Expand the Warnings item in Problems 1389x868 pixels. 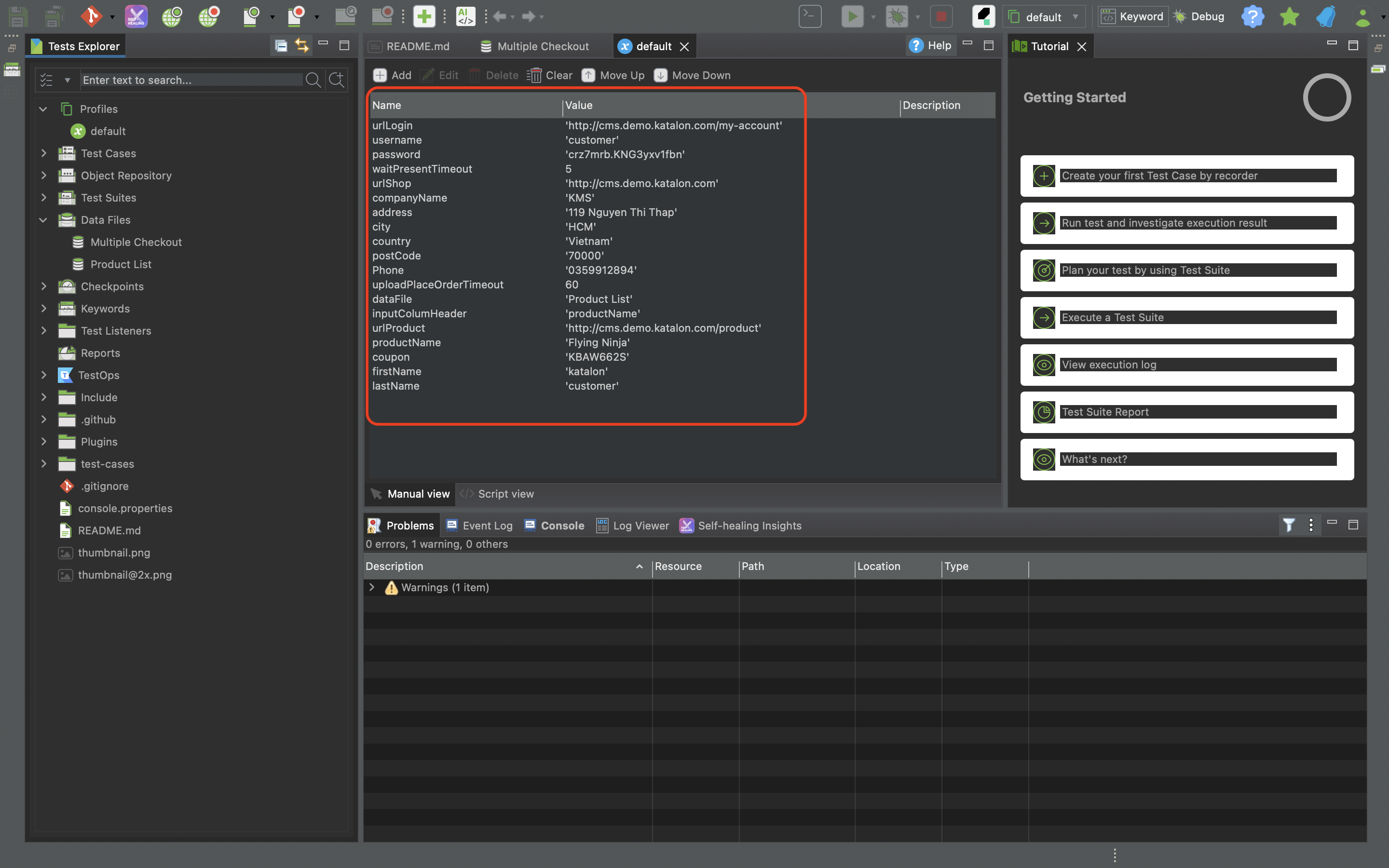(372, 587)
